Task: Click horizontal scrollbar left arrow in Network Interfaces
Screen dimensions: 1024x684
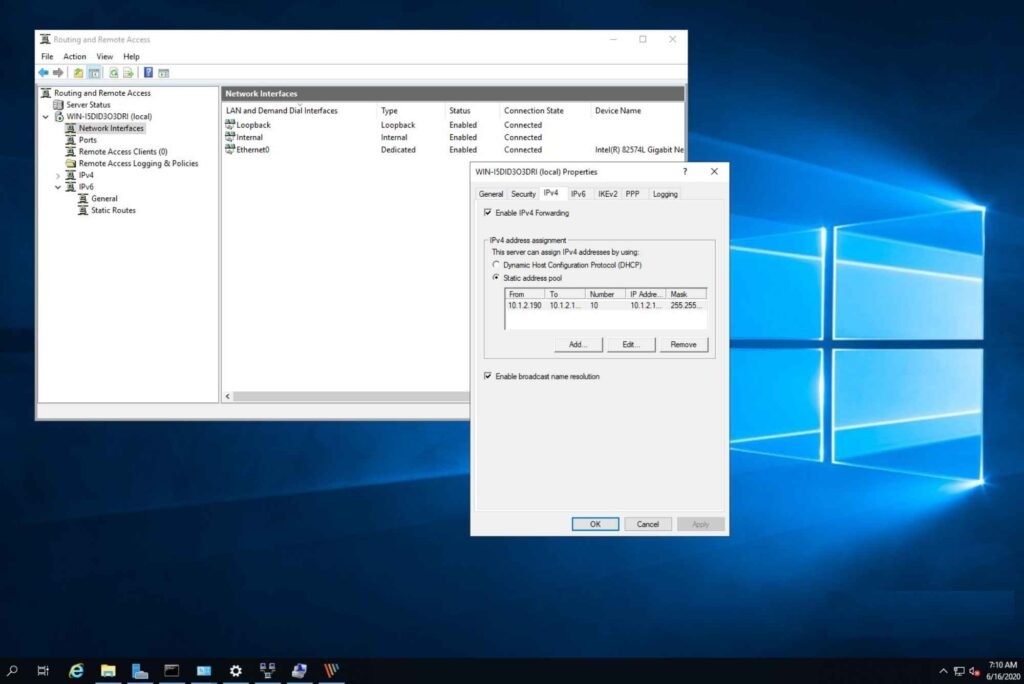Action: [x=228, y=397]
